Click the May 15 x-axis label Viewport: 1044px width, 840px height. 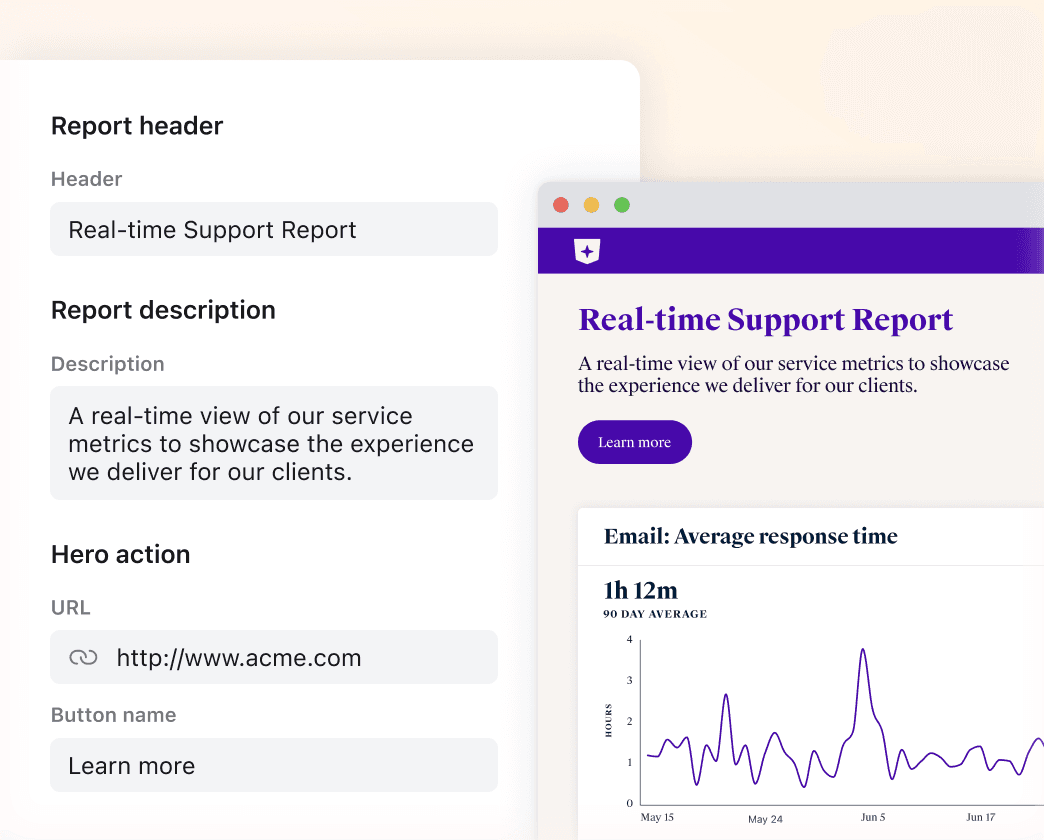(x=657, y=817)
